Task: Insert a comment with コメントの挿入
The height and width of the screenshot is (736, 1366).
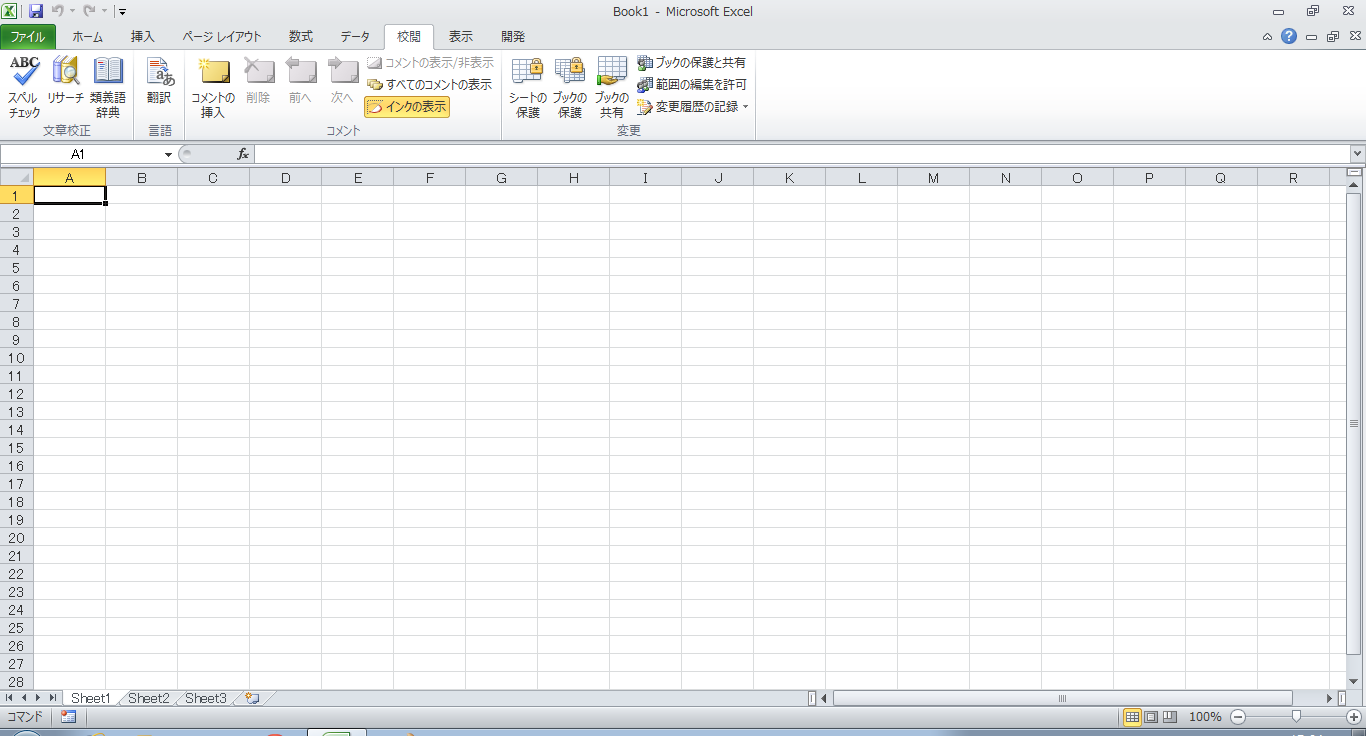Action: pos(213,87)
